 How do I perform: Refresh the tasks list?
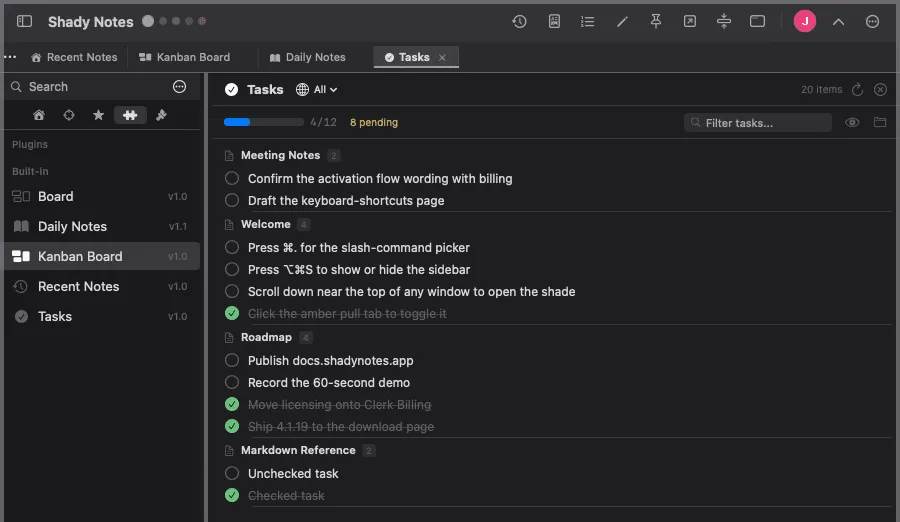858,90
